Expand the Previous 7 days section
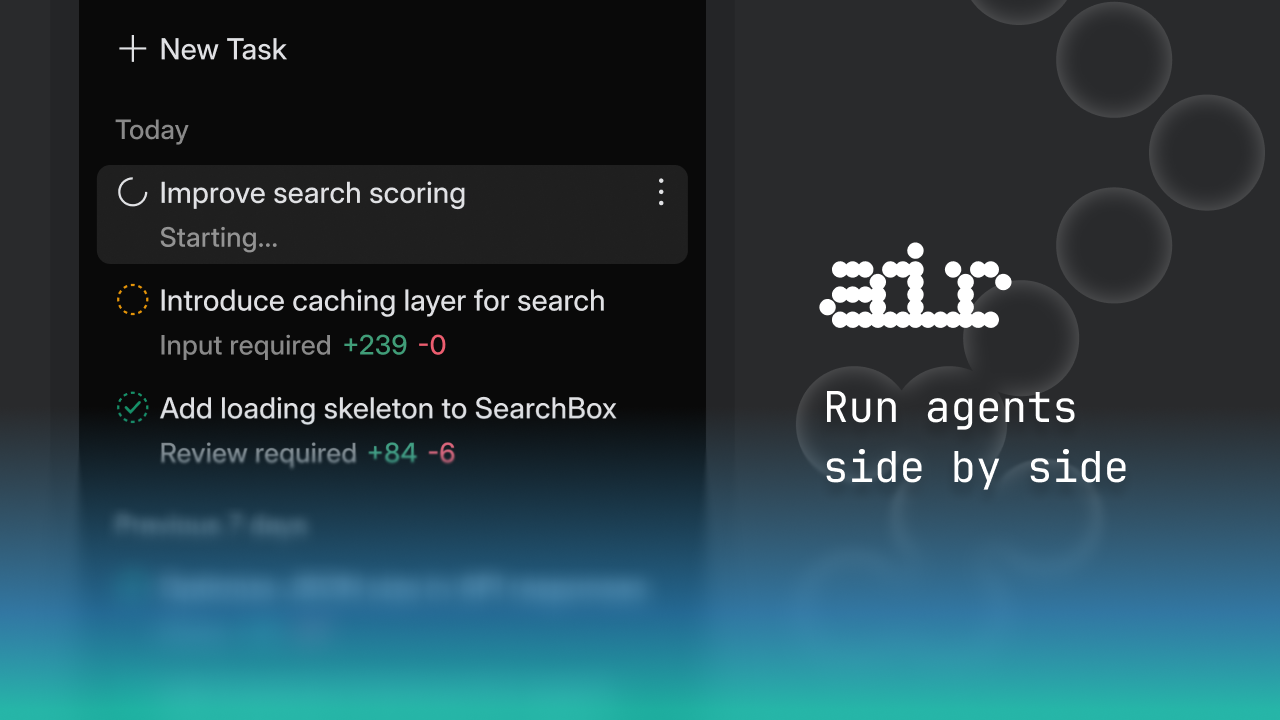This screenshot has width=1280, height=720. coord(210,526)
